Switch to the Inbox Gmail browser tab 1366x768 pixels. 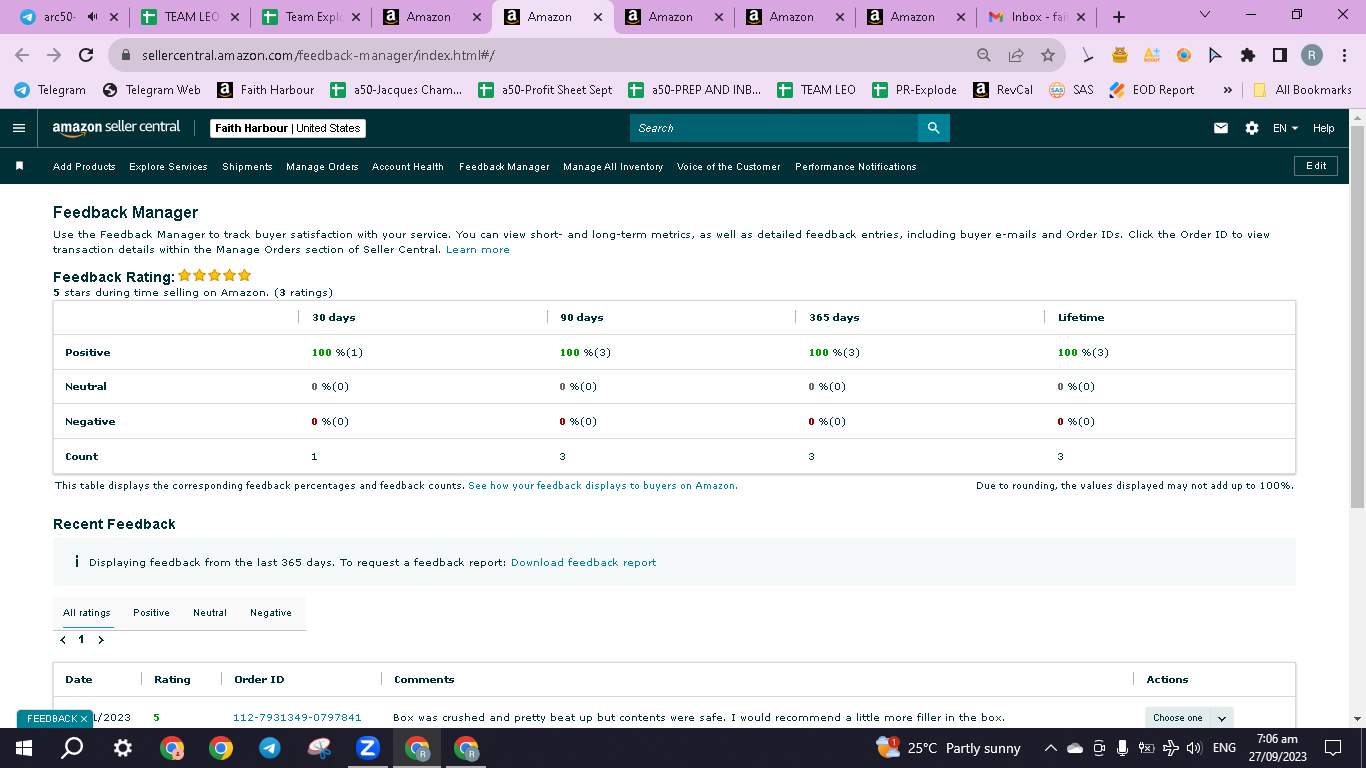click(1035, 17)
